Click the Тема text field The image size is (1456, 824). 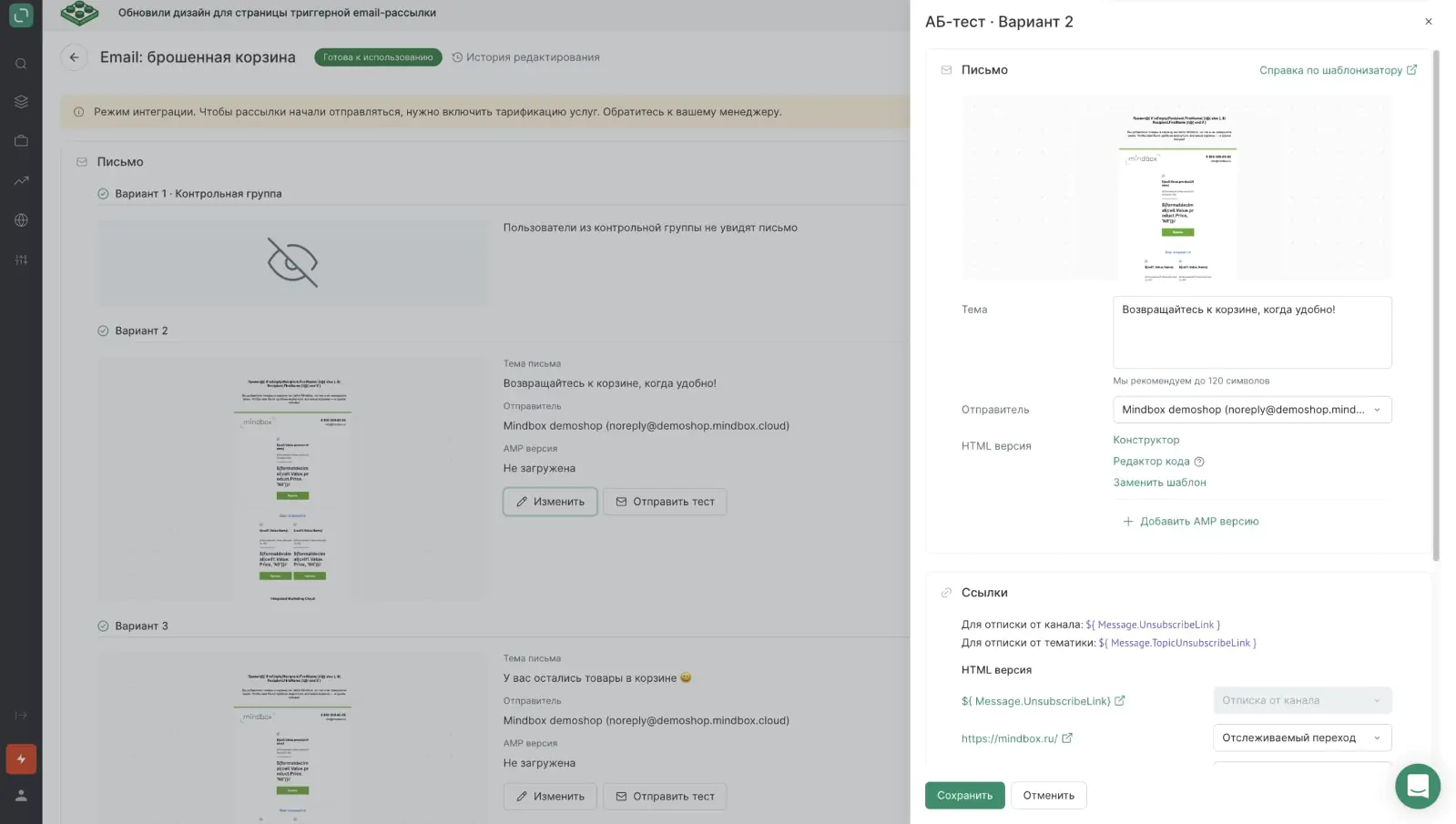pyautogui.click(x=1252, y=332)
